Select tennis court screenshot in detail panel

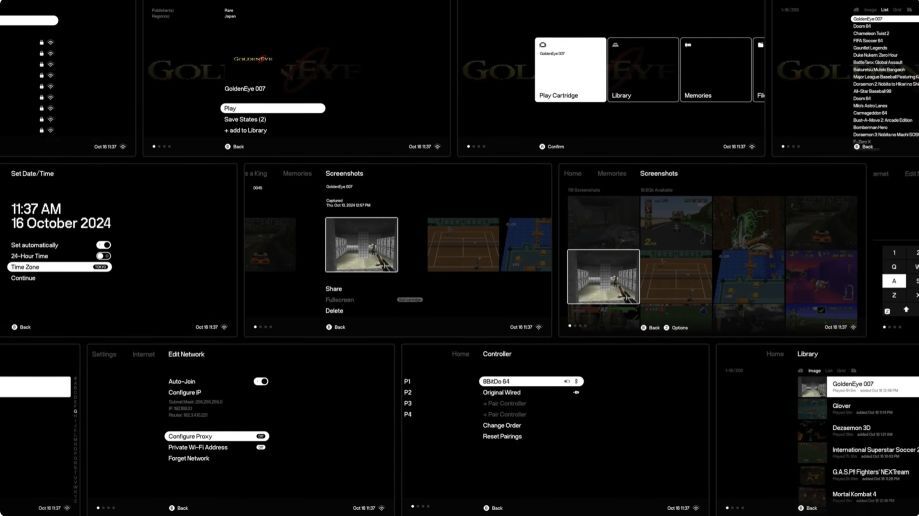(x=463, y=245)
